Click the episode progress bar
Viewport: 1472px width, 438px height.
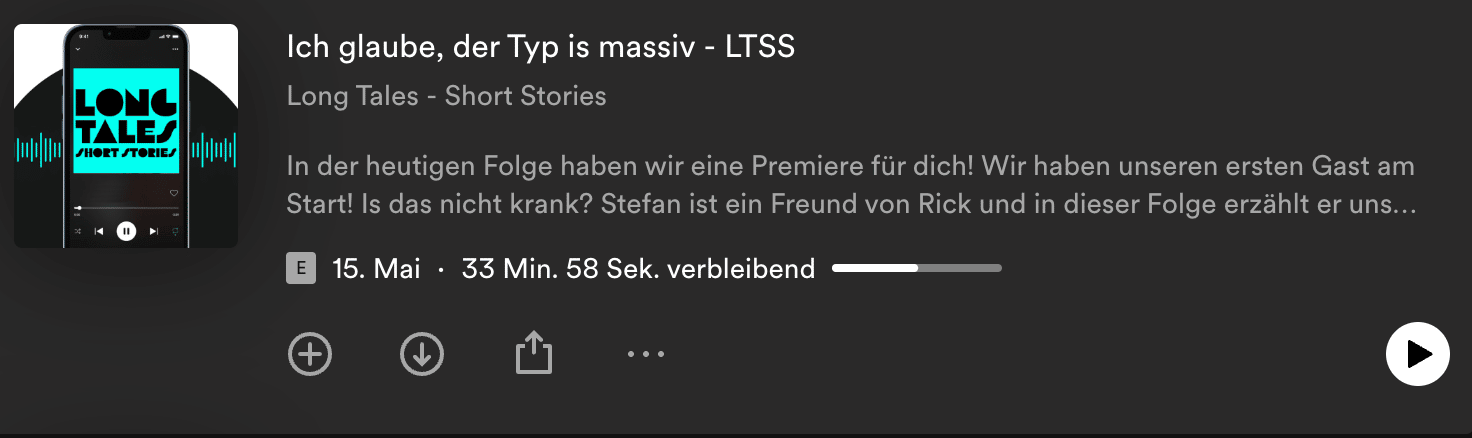[x=917, y=268]
